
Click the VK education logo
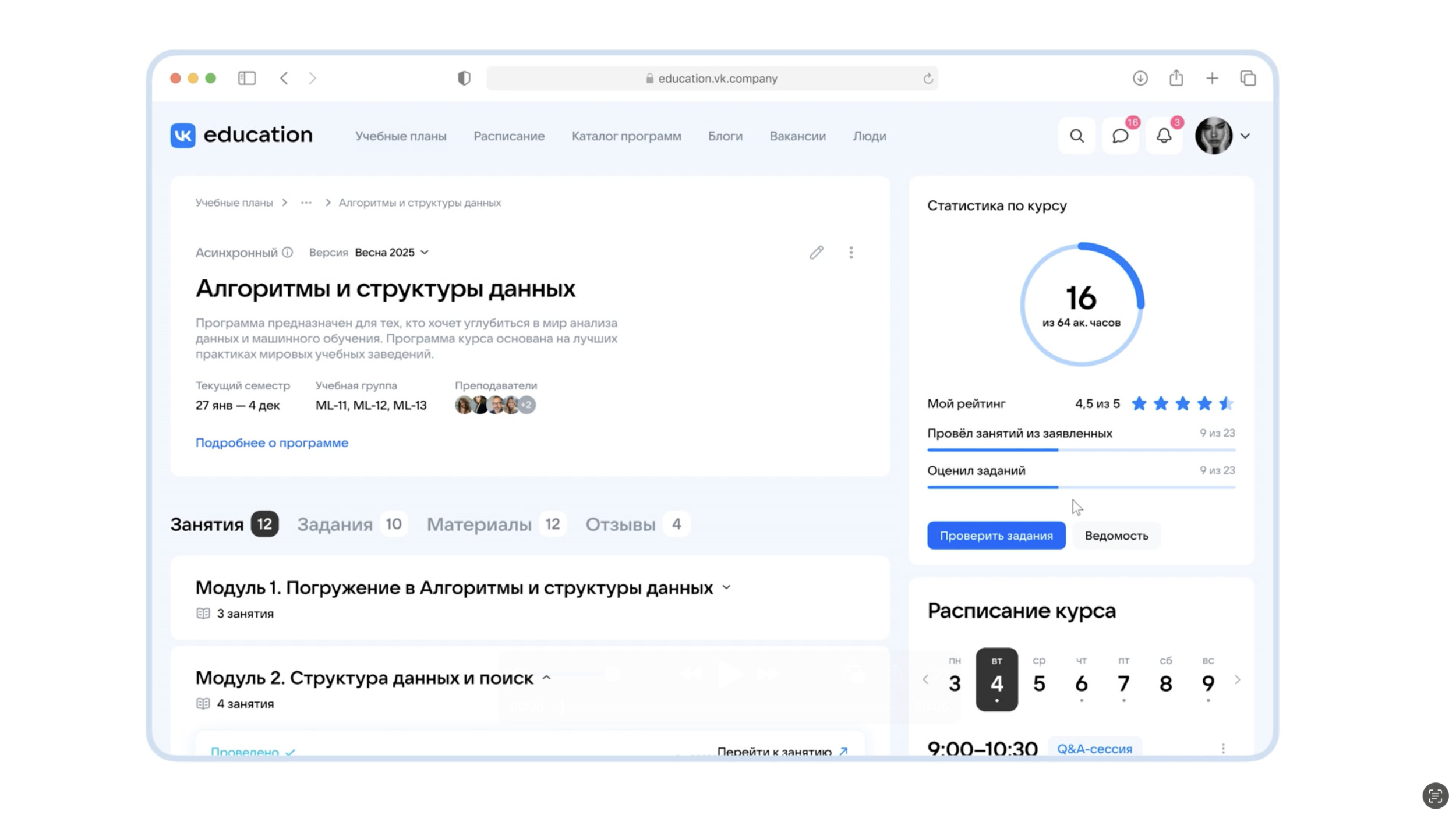point(241,135)
